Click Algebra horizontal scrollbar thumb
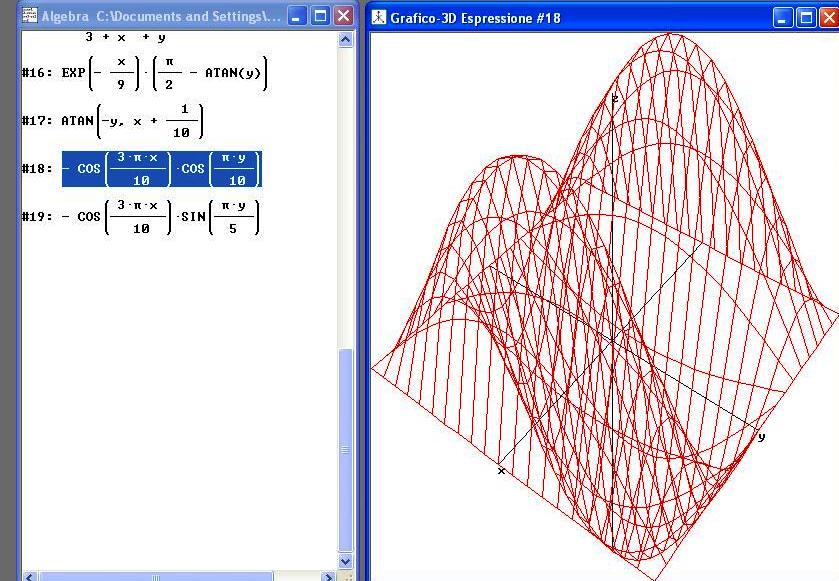 (156, 577)
